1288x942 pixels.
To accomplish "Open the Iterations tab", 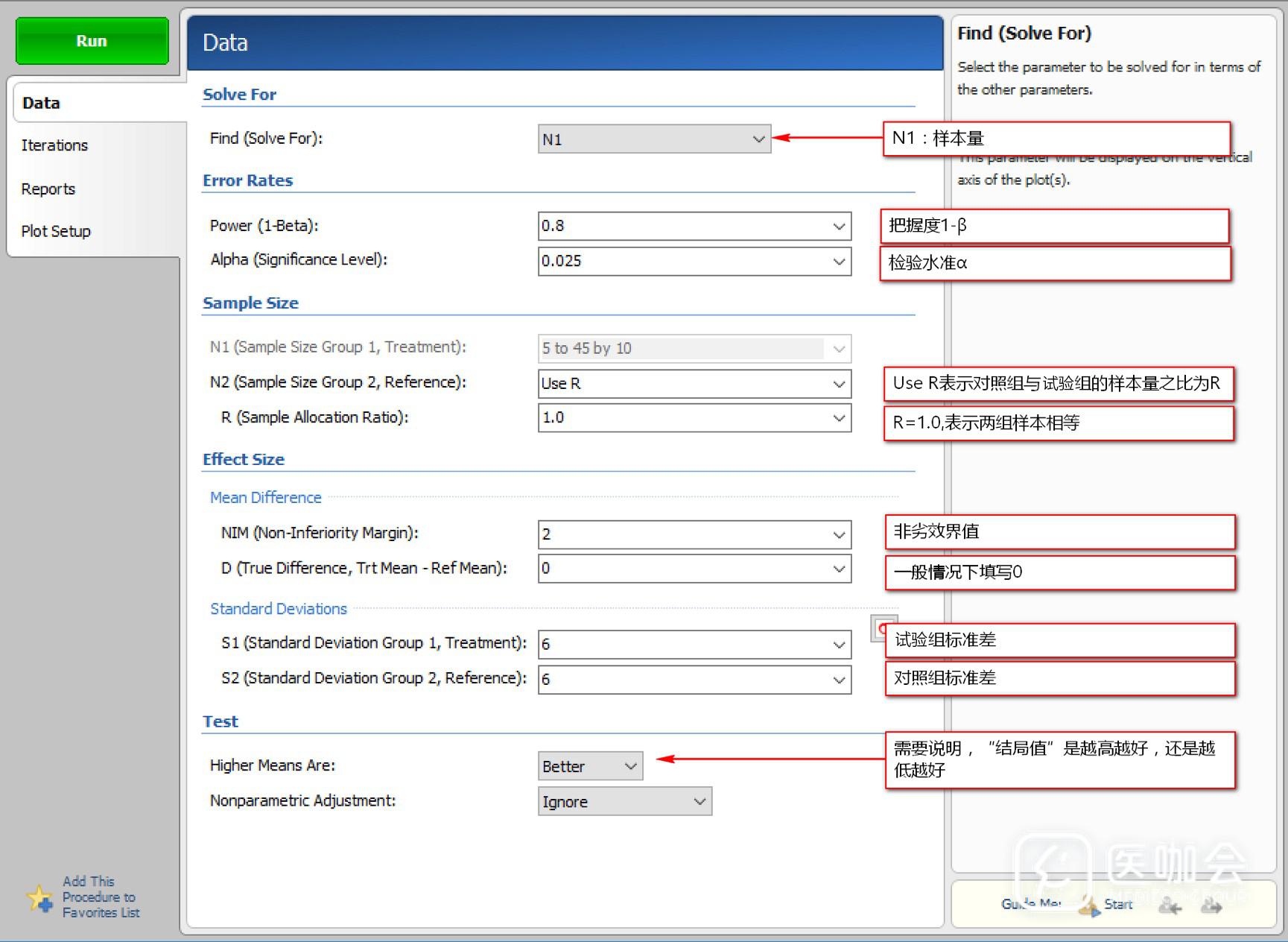I will click(x=54, y=145).
